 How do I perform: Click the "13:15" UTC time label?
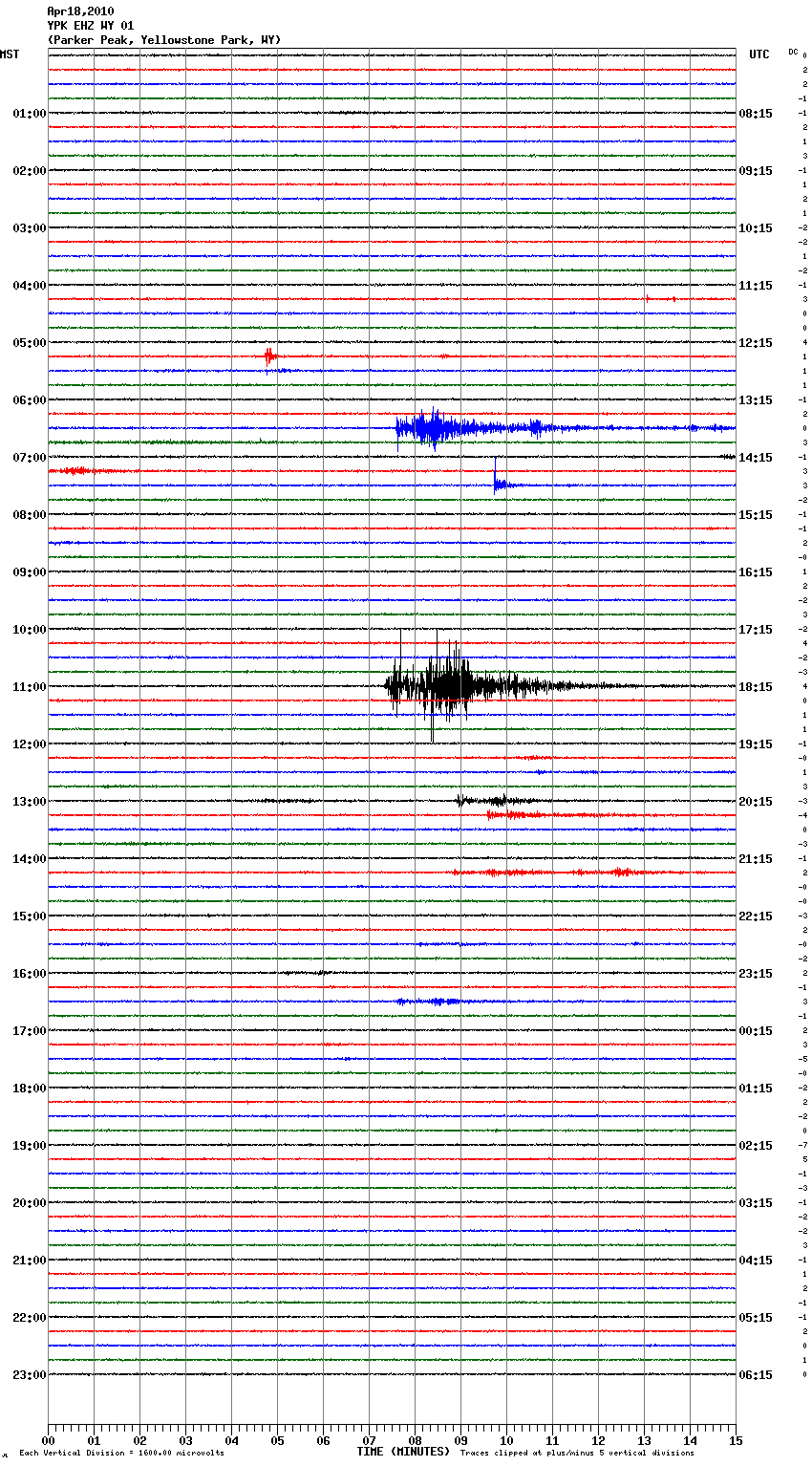[756, 400]
